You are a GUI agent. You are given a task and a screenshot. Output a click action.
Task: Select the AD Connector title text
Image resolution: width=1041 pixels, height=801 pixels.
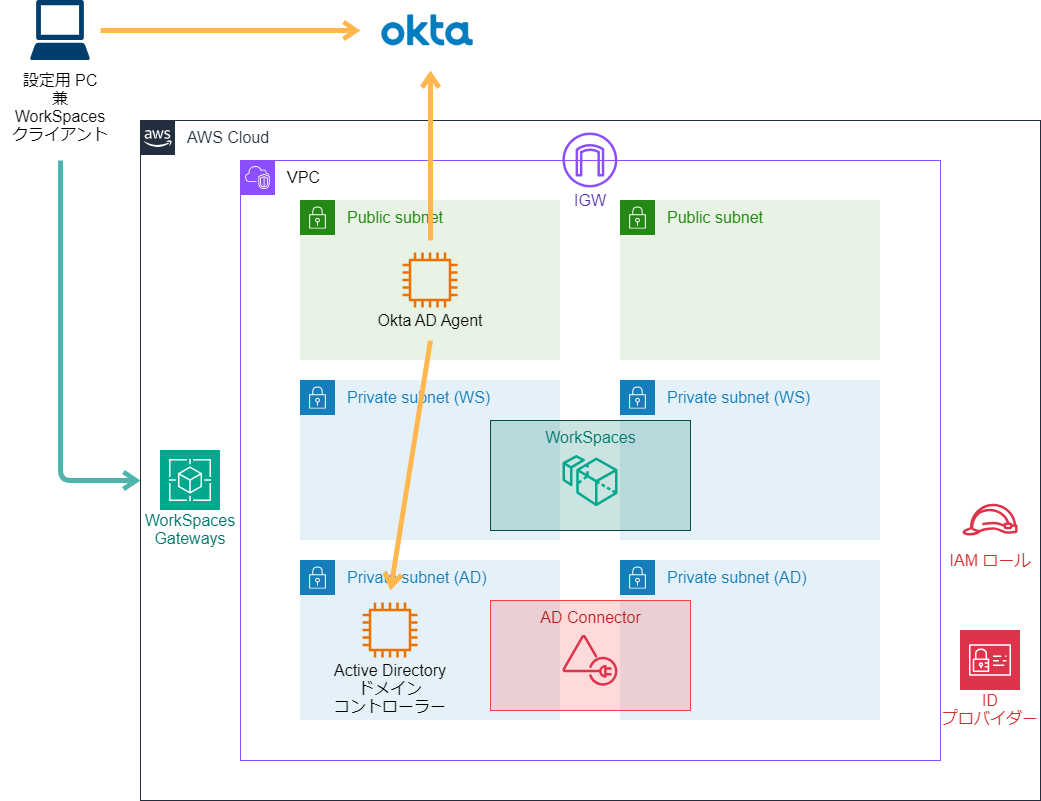point(590,617)
